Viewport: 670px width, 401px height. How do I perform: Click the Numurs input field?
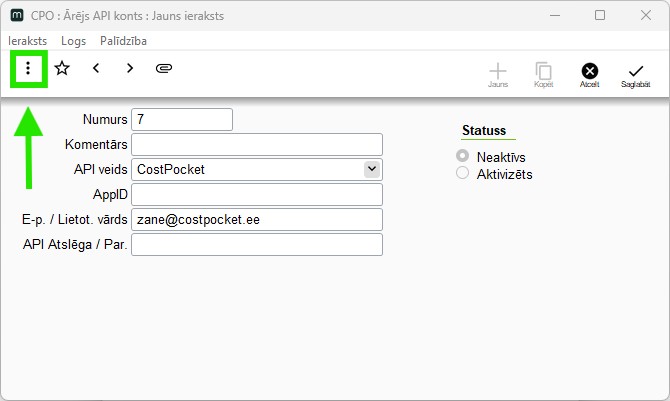(x=182, y=120)
